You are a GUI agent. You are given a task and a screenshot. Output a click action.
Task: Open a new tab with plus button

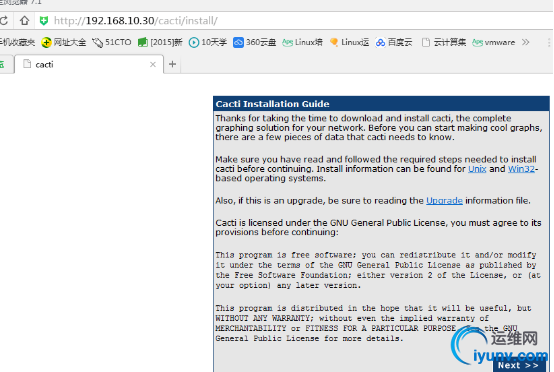click(172, 64)
